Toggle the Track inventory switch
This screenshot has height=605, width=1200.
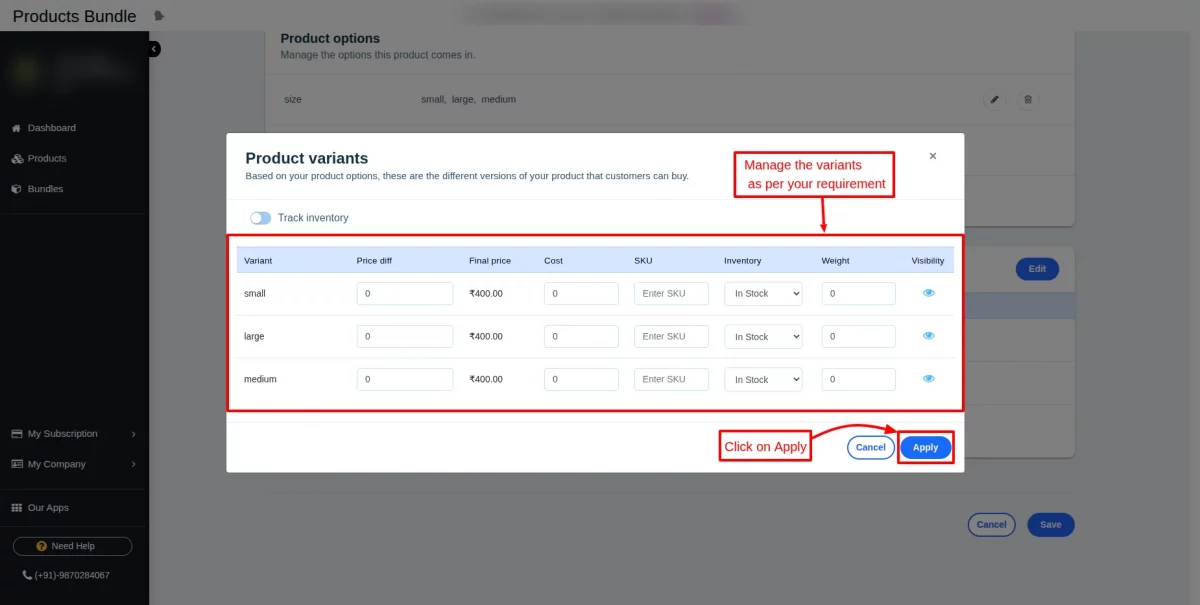point(260,218)
